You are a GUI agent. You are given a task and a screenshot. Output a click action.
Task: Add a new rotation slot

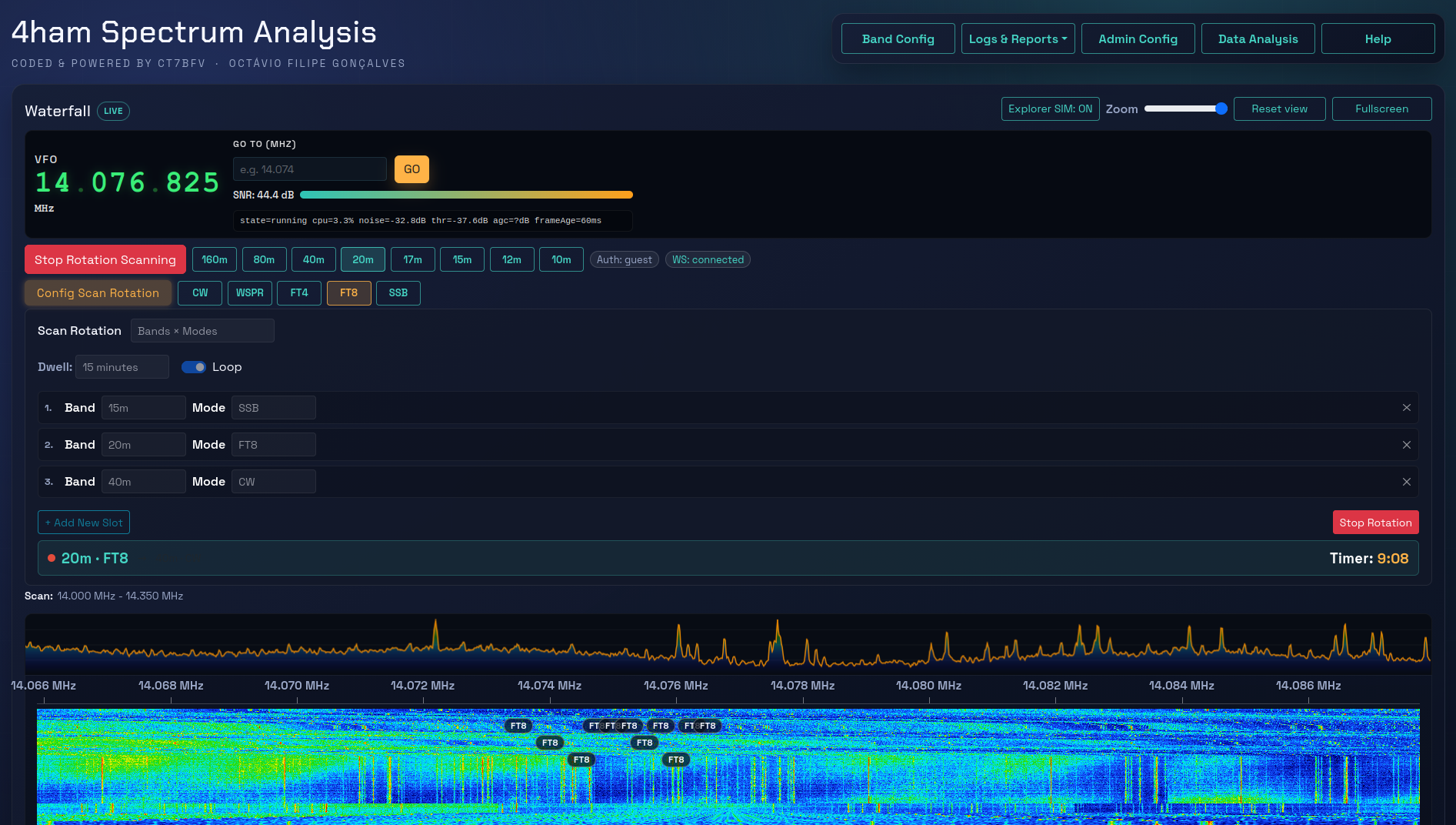[x=84, y=523]
